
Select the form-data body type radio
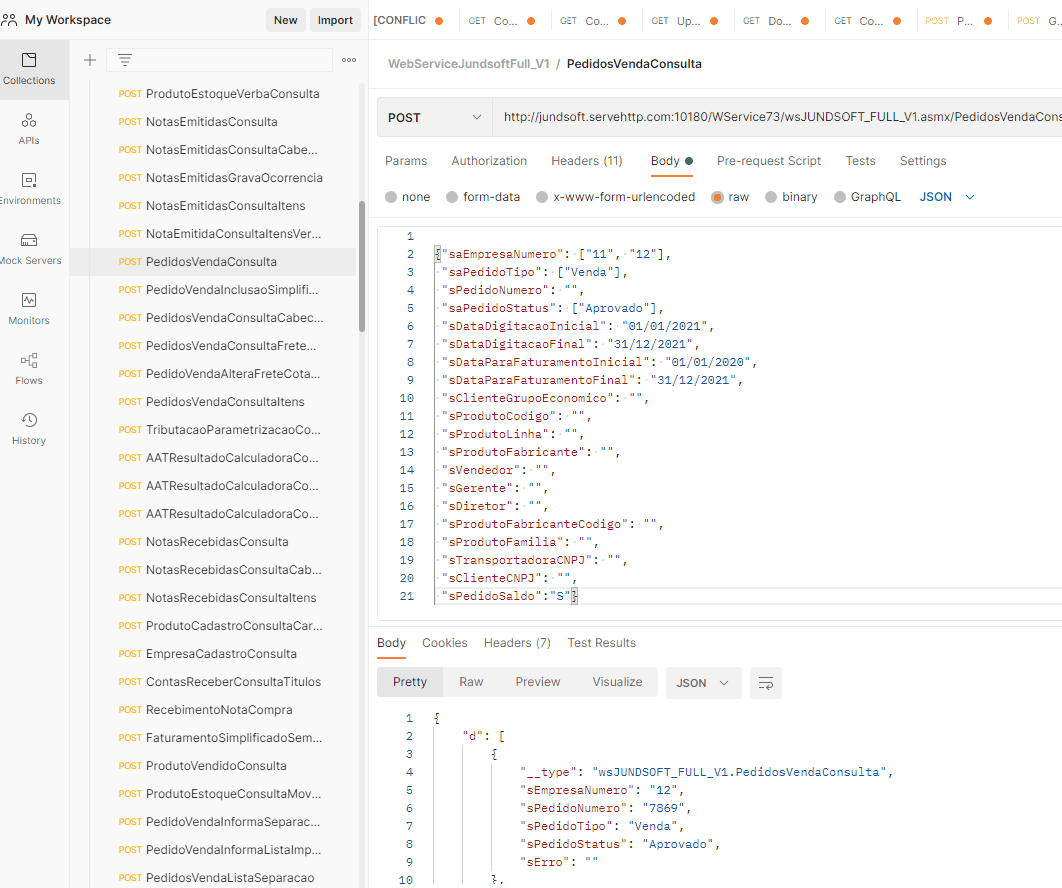pyautogui.click(x=452, y=197)
